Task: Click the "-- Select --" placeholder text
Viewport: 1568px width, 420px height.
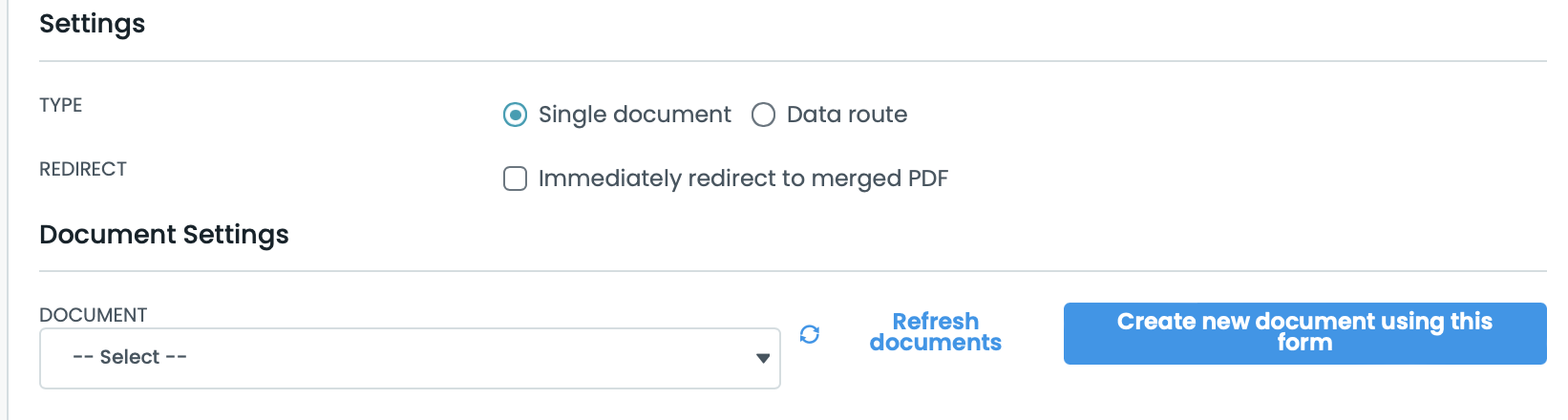Action: point(130,357)
